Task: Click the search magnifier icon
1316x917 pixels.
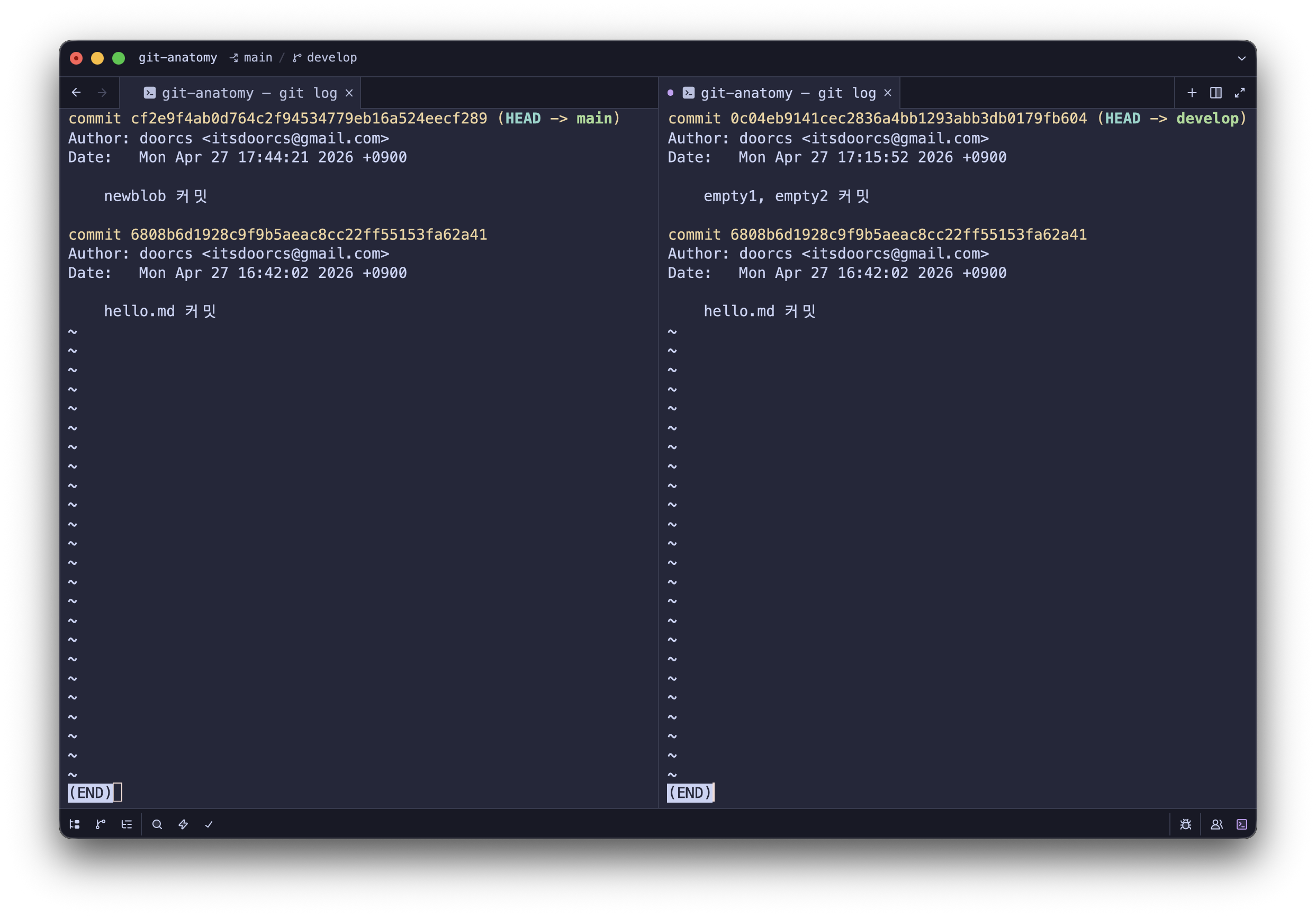Action: coord(157,824)
